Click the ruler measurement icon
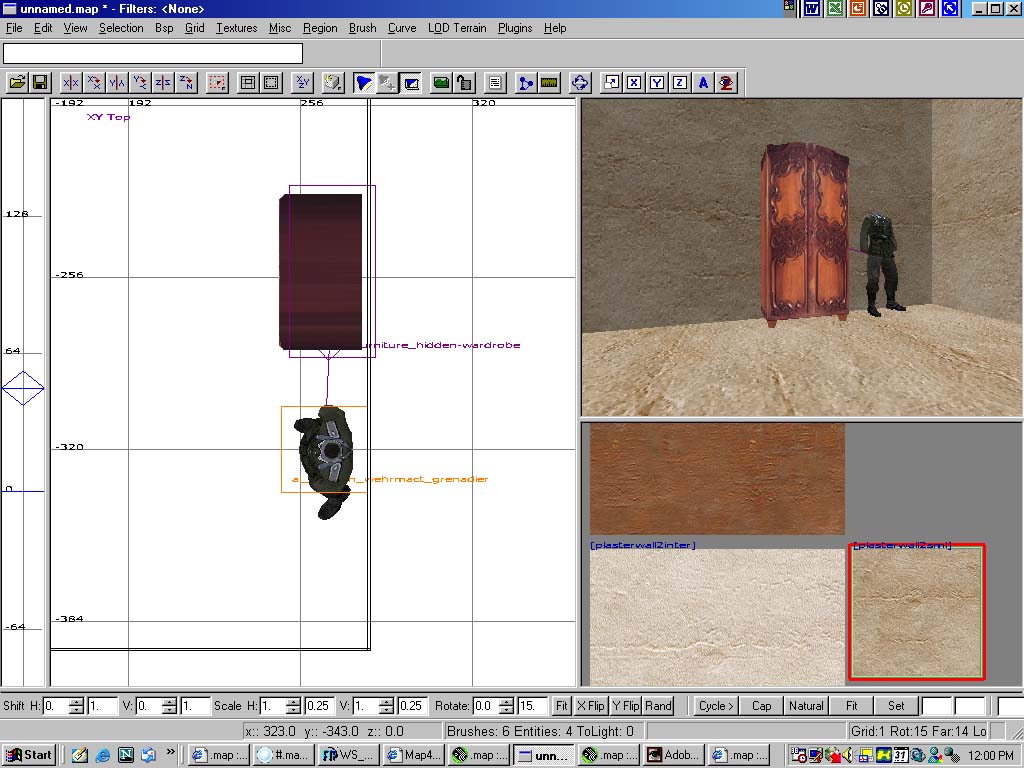Viewport: 1024px width, 768px height. click(x=549, y=83)
